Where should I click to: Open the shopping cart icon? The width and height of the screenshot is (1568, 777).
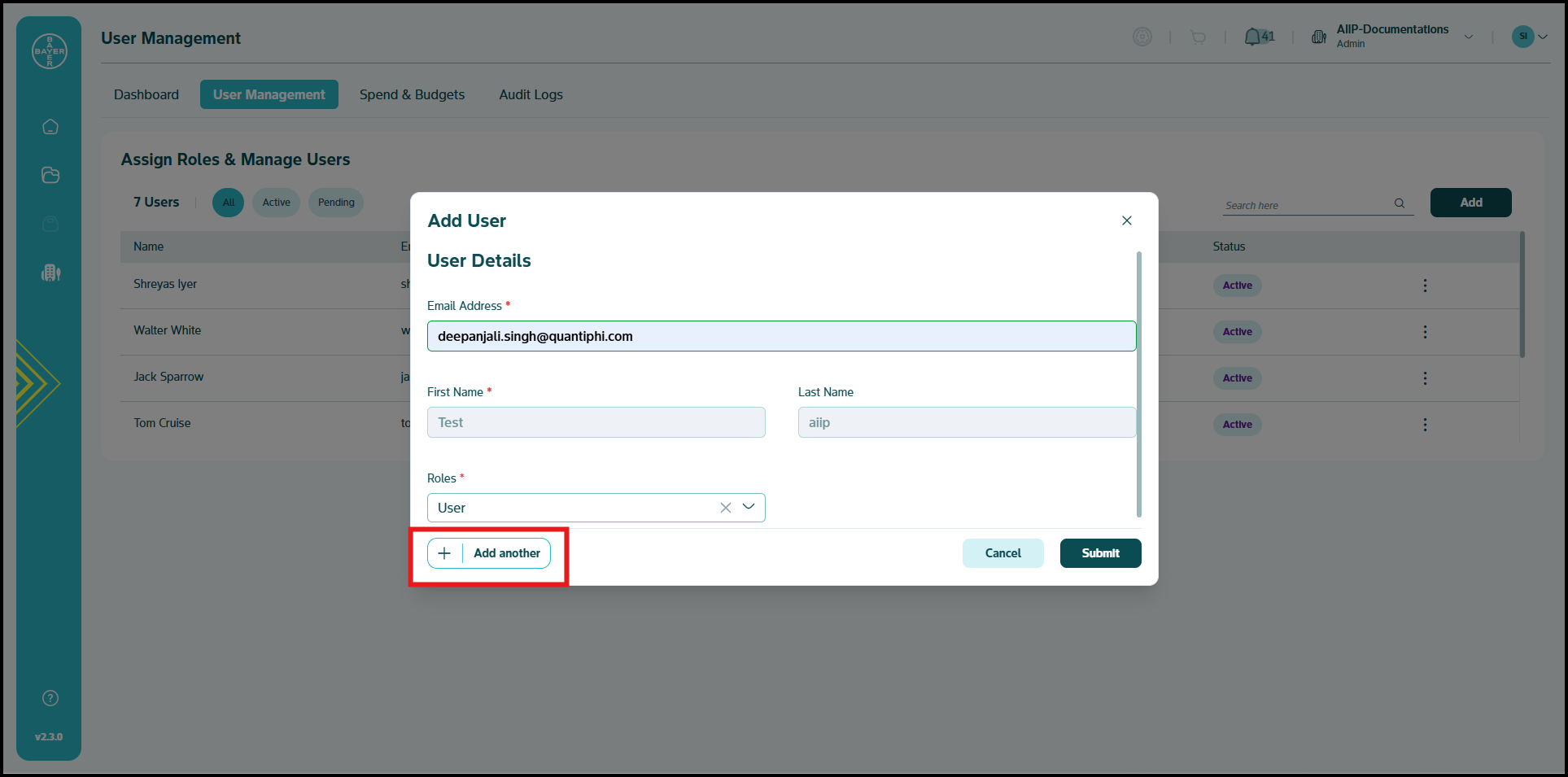[x=1198, y=37]
